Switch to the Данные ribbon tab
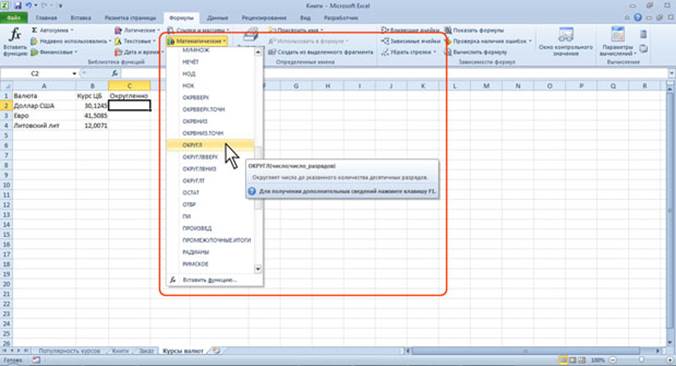 217,18
